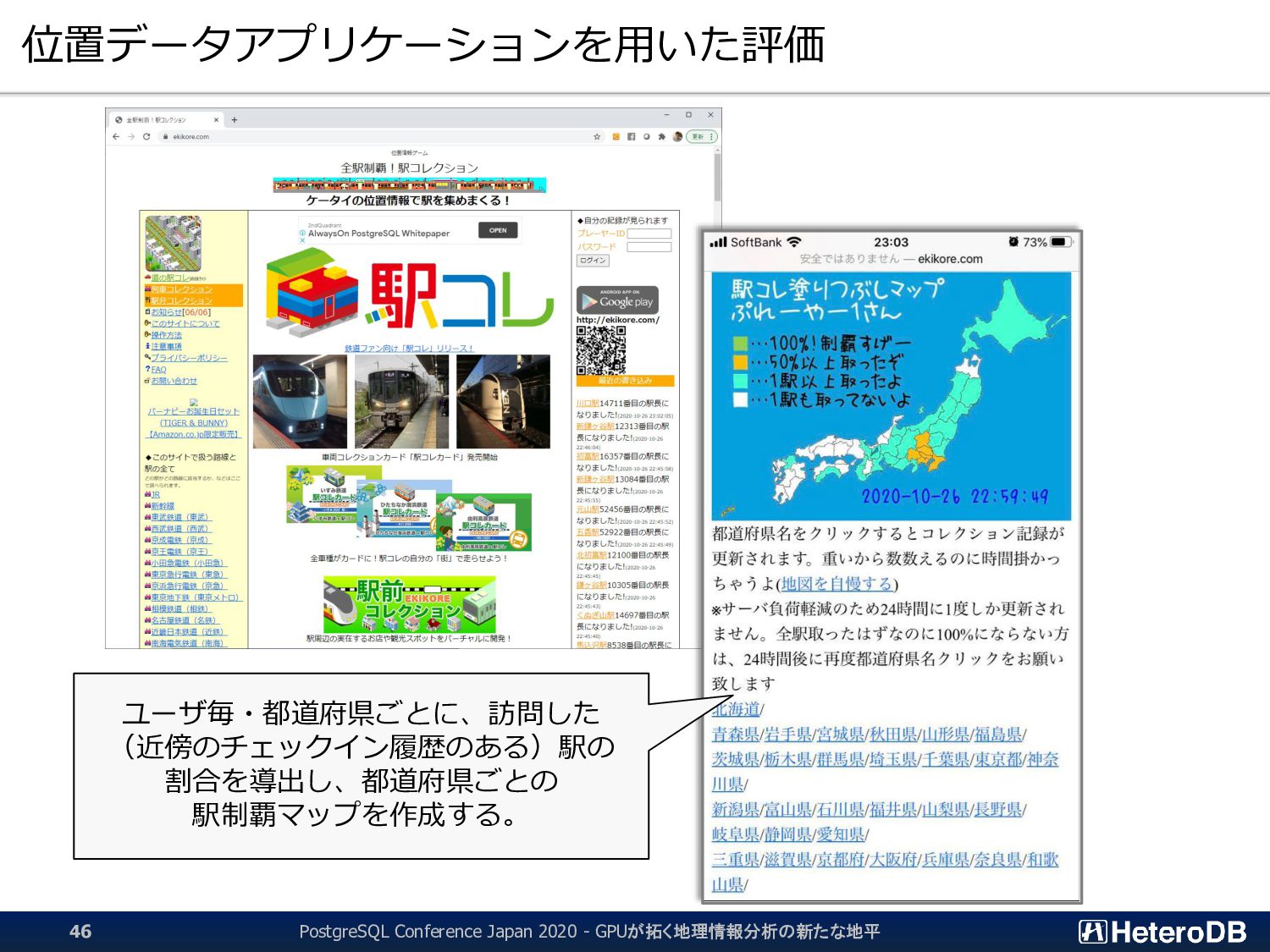This screenshot has width=1270, height=952.
Task: Click the 最近の書き込み orange header
Action: (625, 381)
